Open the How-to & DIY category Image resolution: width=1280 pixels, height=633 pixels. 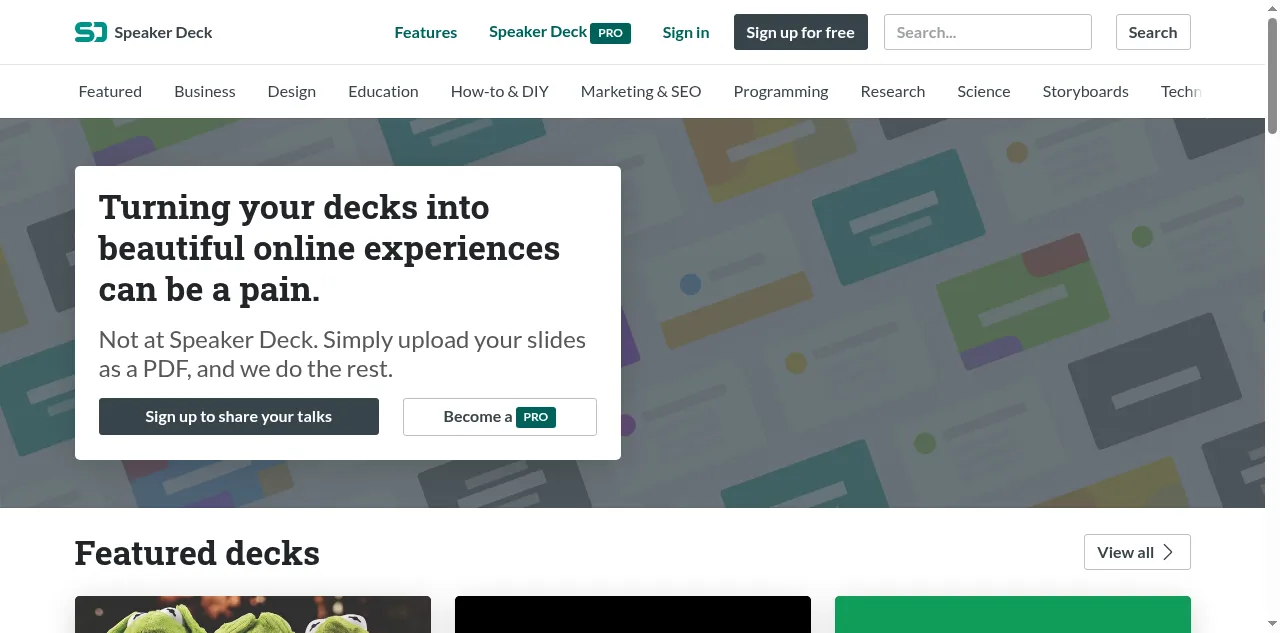coord(499,91)
